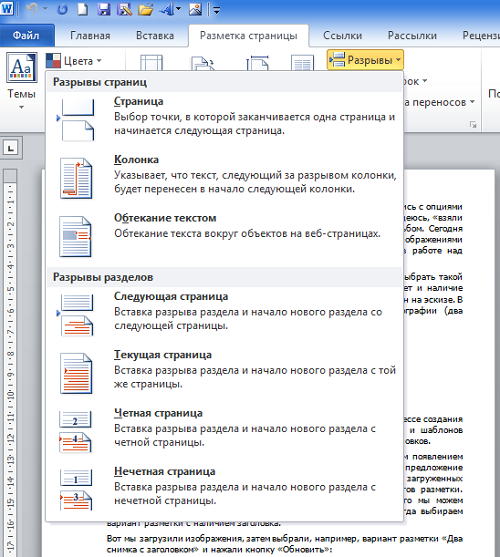Image resolution: width=500 pixels, height=557 pixels.
Task: Open the 'Файл' backstage tab
Action: (27, 35)
